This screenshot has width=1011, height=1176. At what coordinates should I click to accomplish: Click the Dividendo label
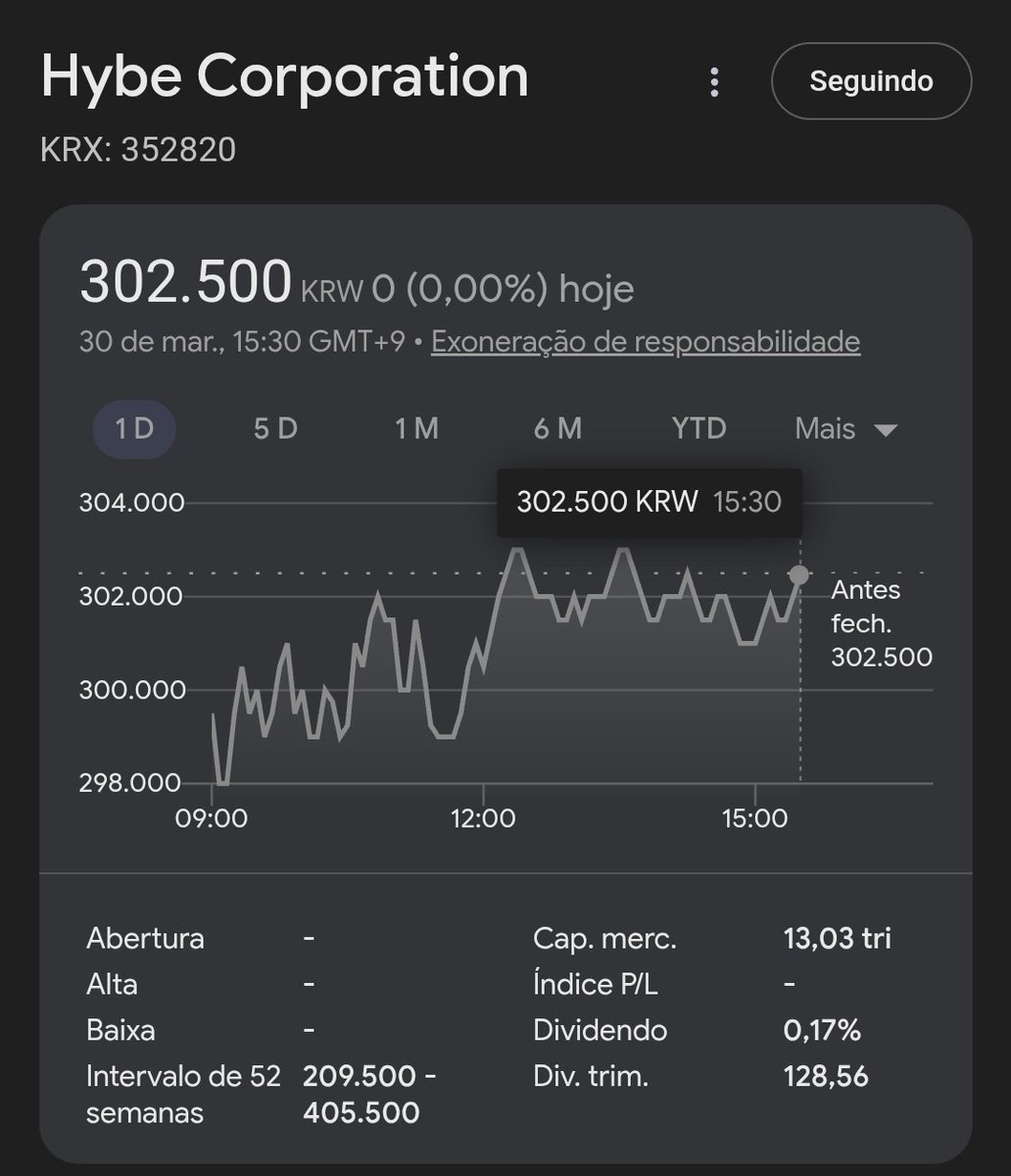pos(601,1031)
